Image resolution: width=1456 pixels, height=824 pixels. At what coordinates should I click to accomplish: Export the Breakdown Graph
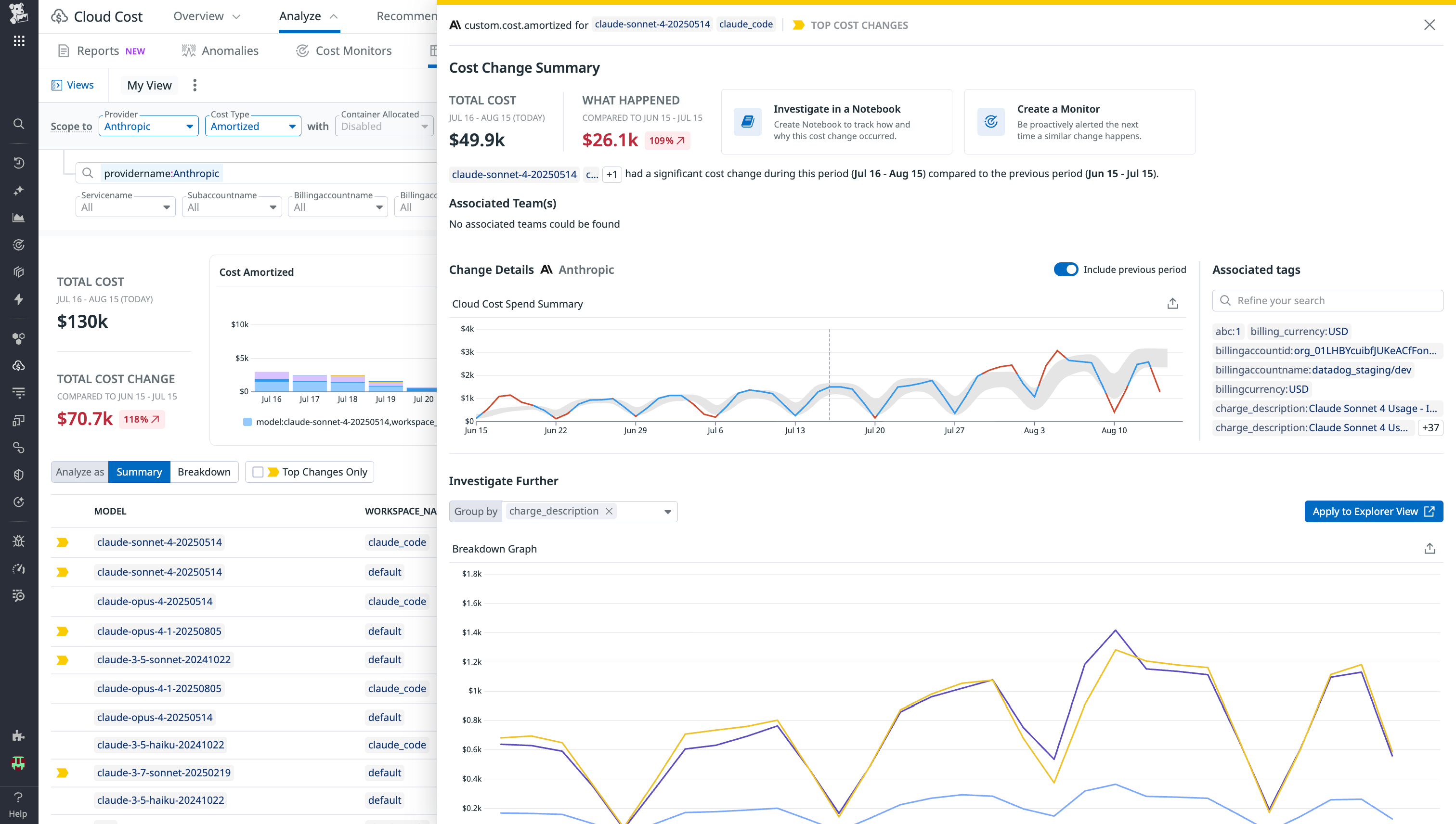[x=1430, y=548]
